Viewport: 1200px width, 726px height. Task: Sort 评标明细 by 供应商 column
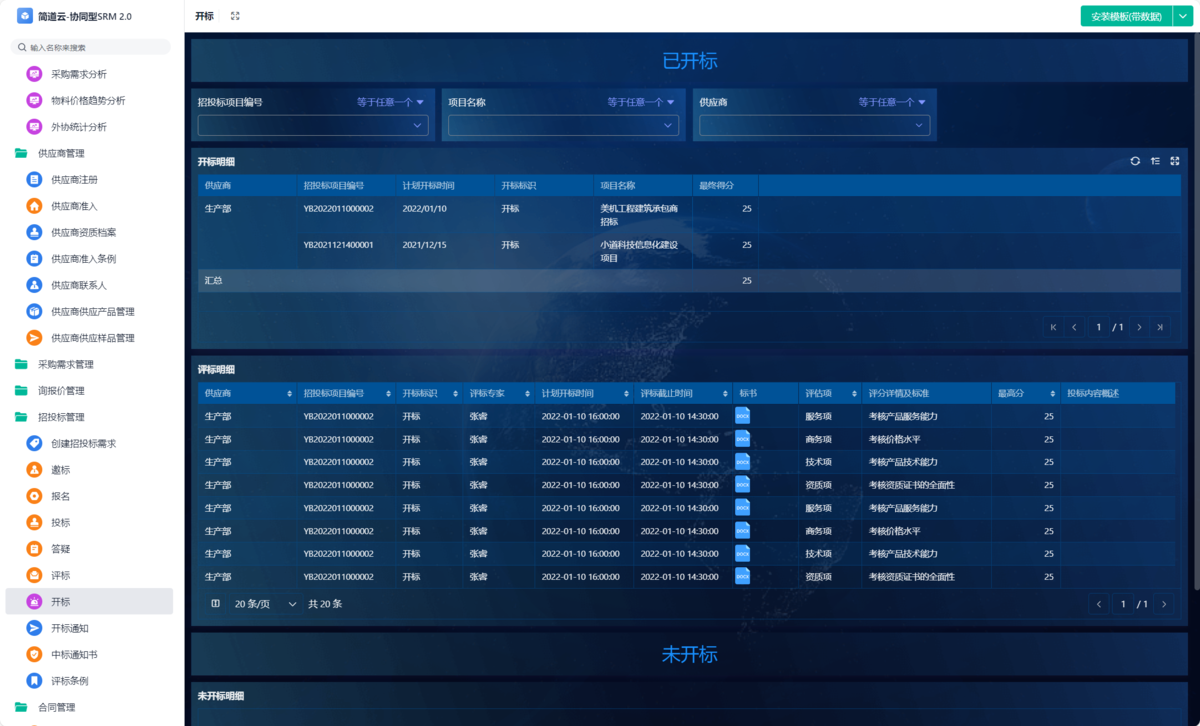290,394
